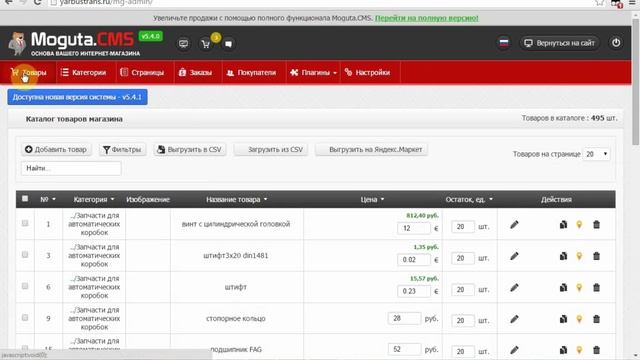Open the Покупатели section

[251, 73]
